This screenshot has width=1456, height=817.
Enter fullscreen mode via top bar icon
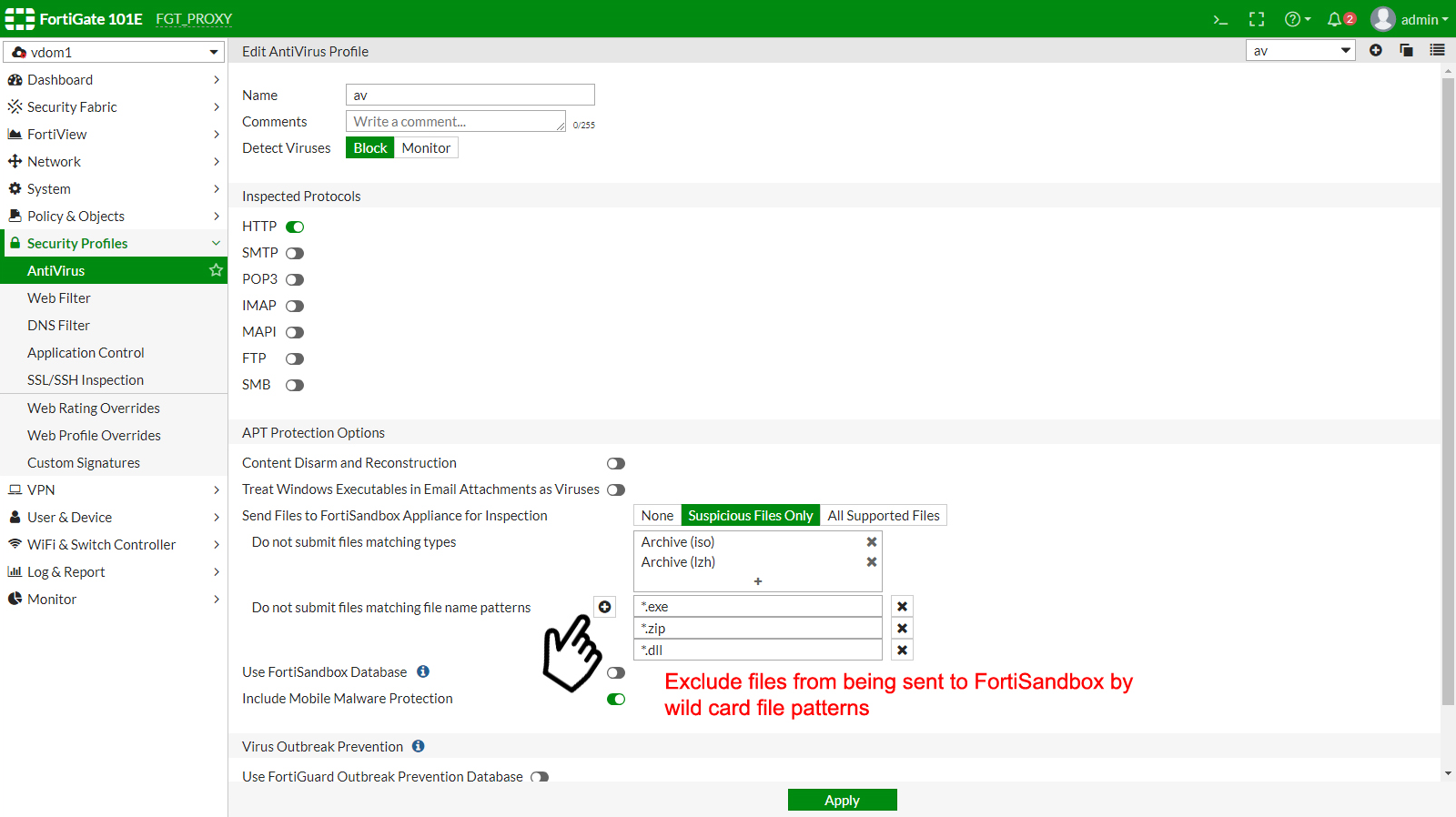(x=1257, y=19)
